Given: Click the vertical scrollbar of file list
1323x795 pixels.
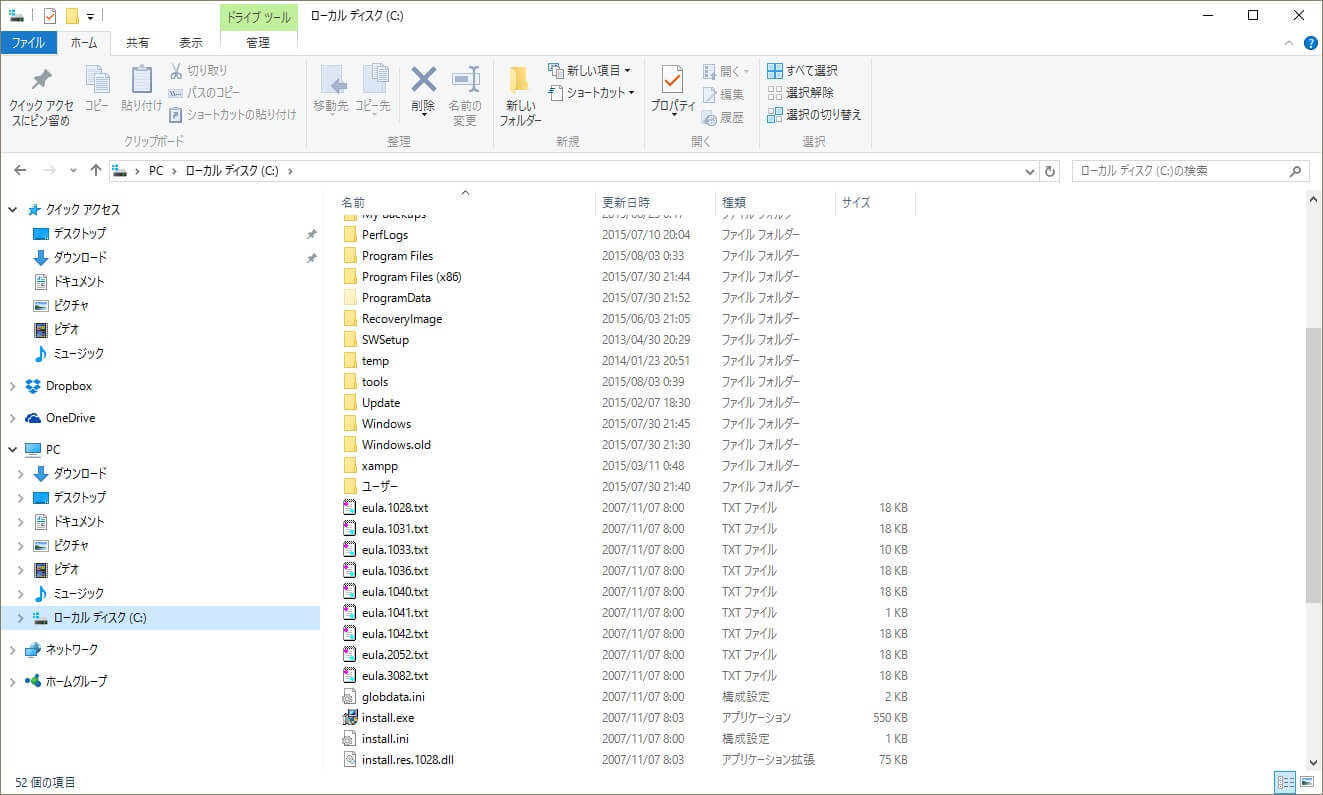Looking at the screenshot, I should point(1313,465).
